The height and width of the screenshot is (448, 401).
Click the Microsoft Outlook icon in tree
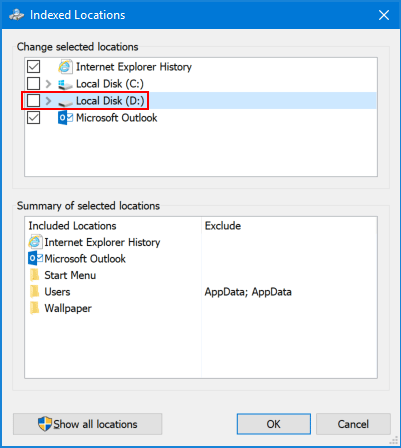point(65,118)
